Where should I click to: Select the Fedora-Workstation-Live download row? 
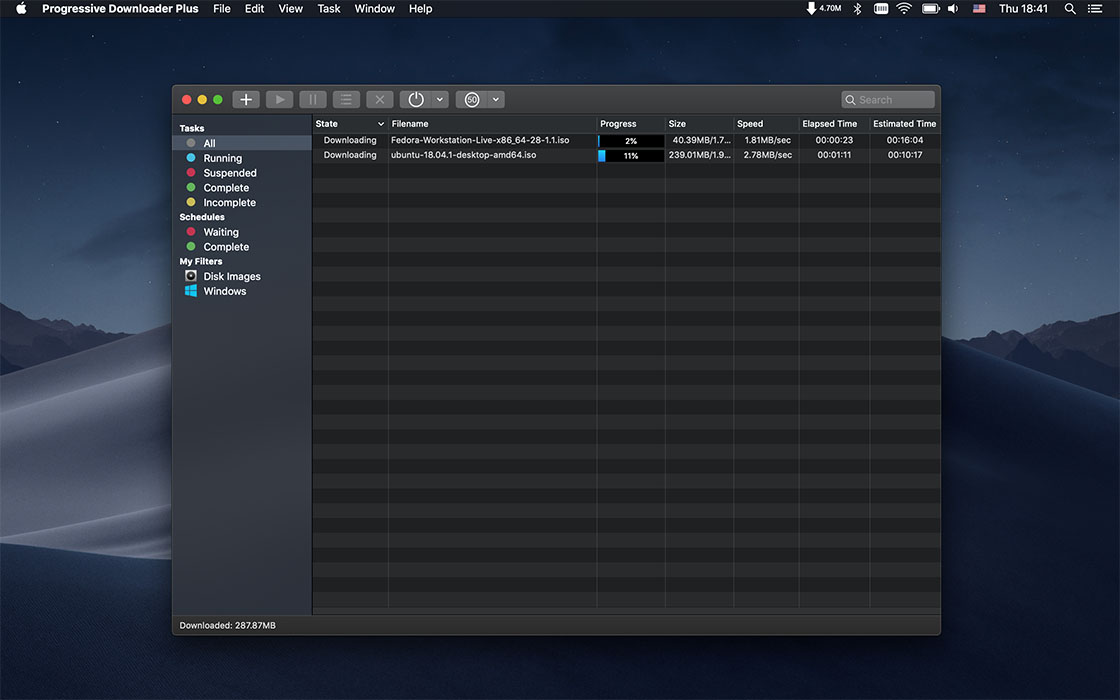[480, 141]
